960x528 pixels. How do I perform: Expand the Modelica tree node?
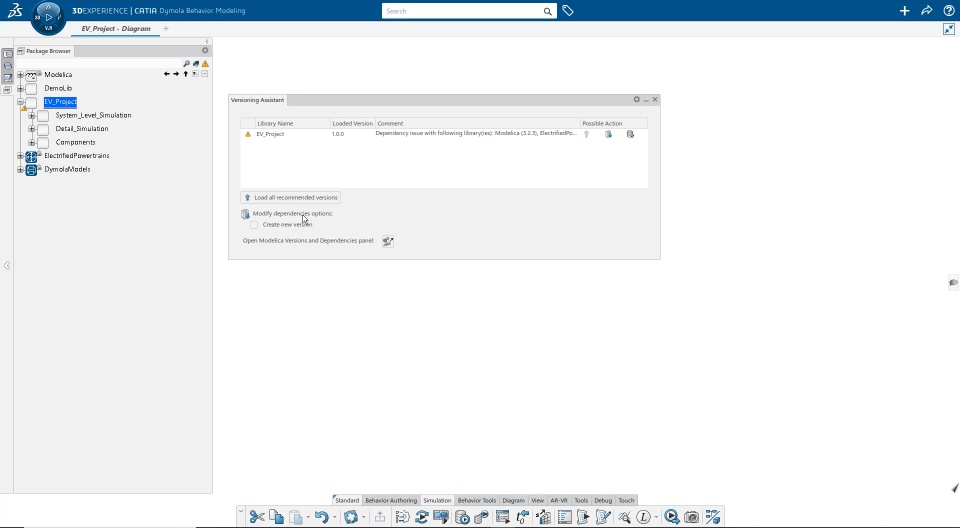pos(20,75)
